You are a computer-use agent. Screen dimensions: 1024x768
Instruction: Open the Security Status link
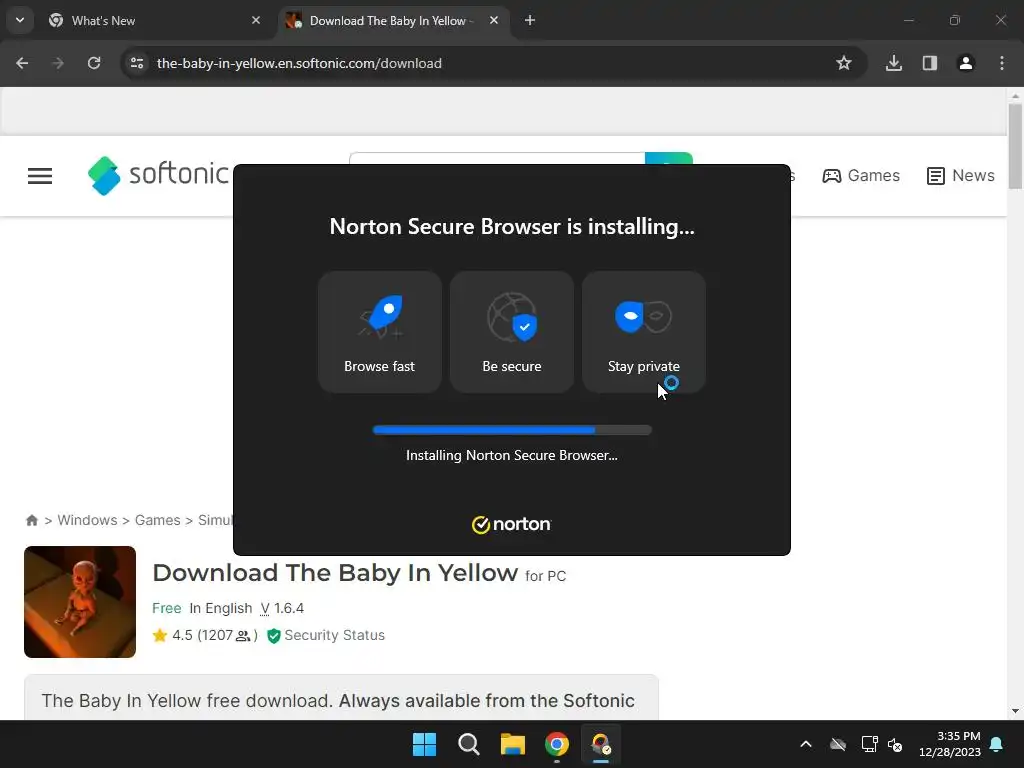click(326, 635)
